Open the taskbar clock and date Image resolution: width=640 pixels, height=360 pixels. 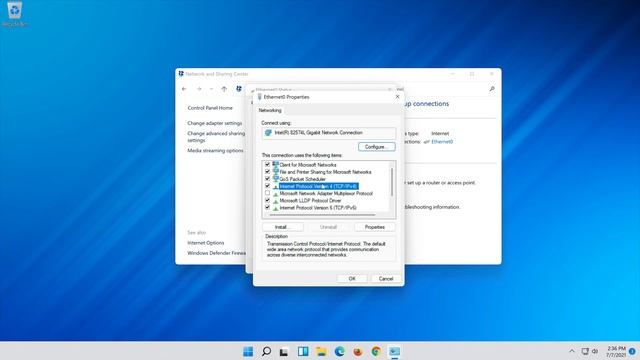616,351
